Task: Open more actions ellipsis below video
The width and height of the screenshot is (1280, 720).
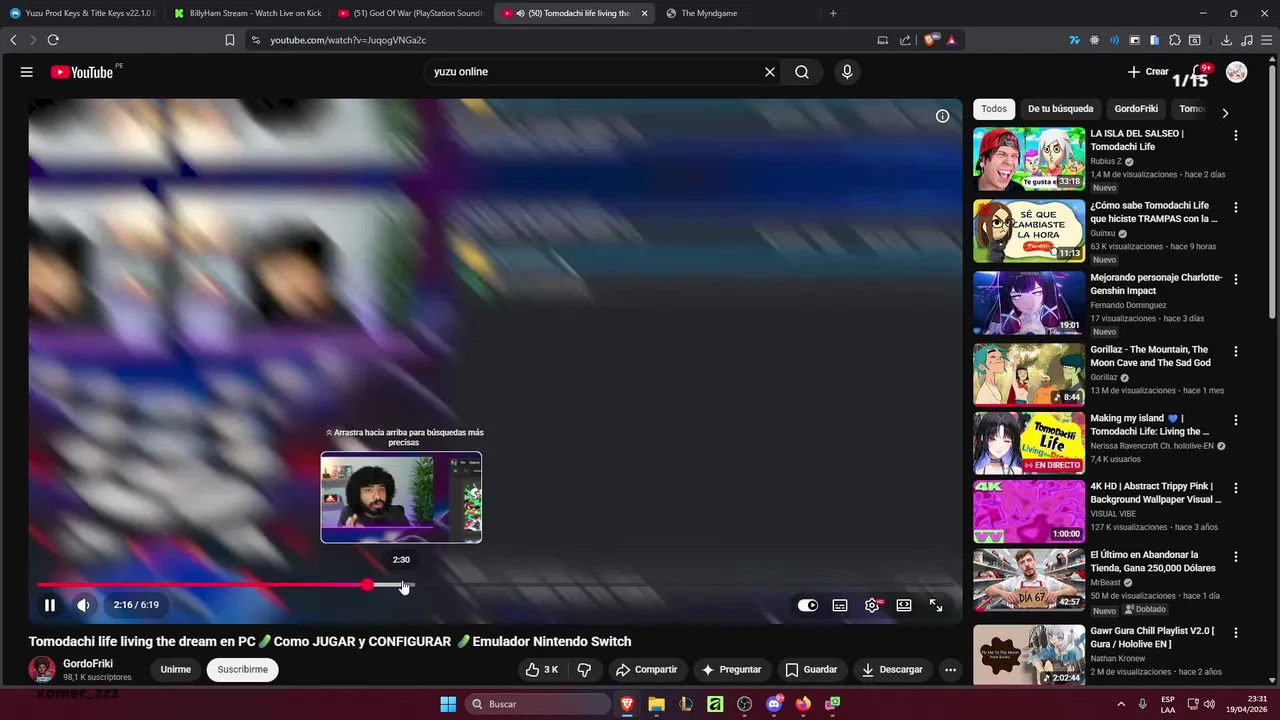Action: coord(951,670)
